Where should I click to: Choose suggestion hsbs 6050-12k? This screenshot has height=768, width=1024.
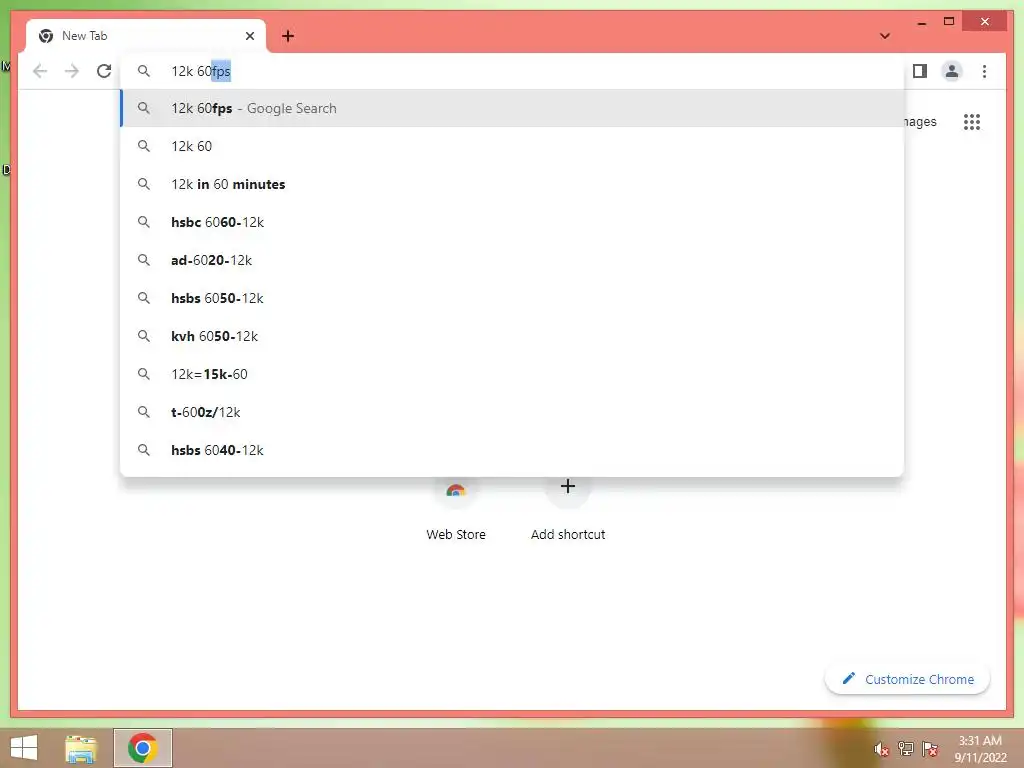(x=513, y=298)
